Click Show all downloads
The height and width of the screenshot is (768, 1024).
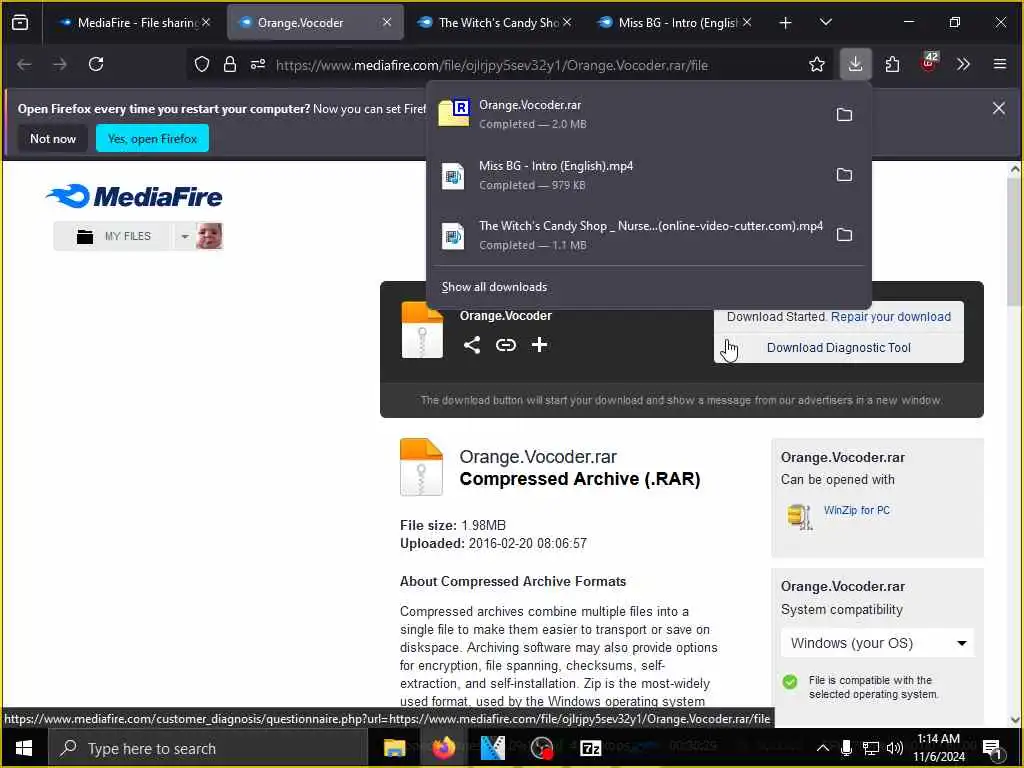point(494,287)
